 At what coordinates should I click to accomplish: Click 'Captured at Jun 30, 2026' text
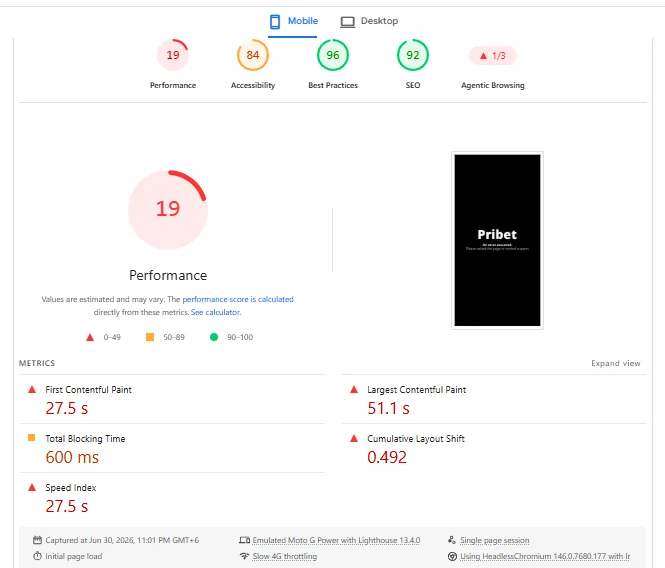coord(122,540)
